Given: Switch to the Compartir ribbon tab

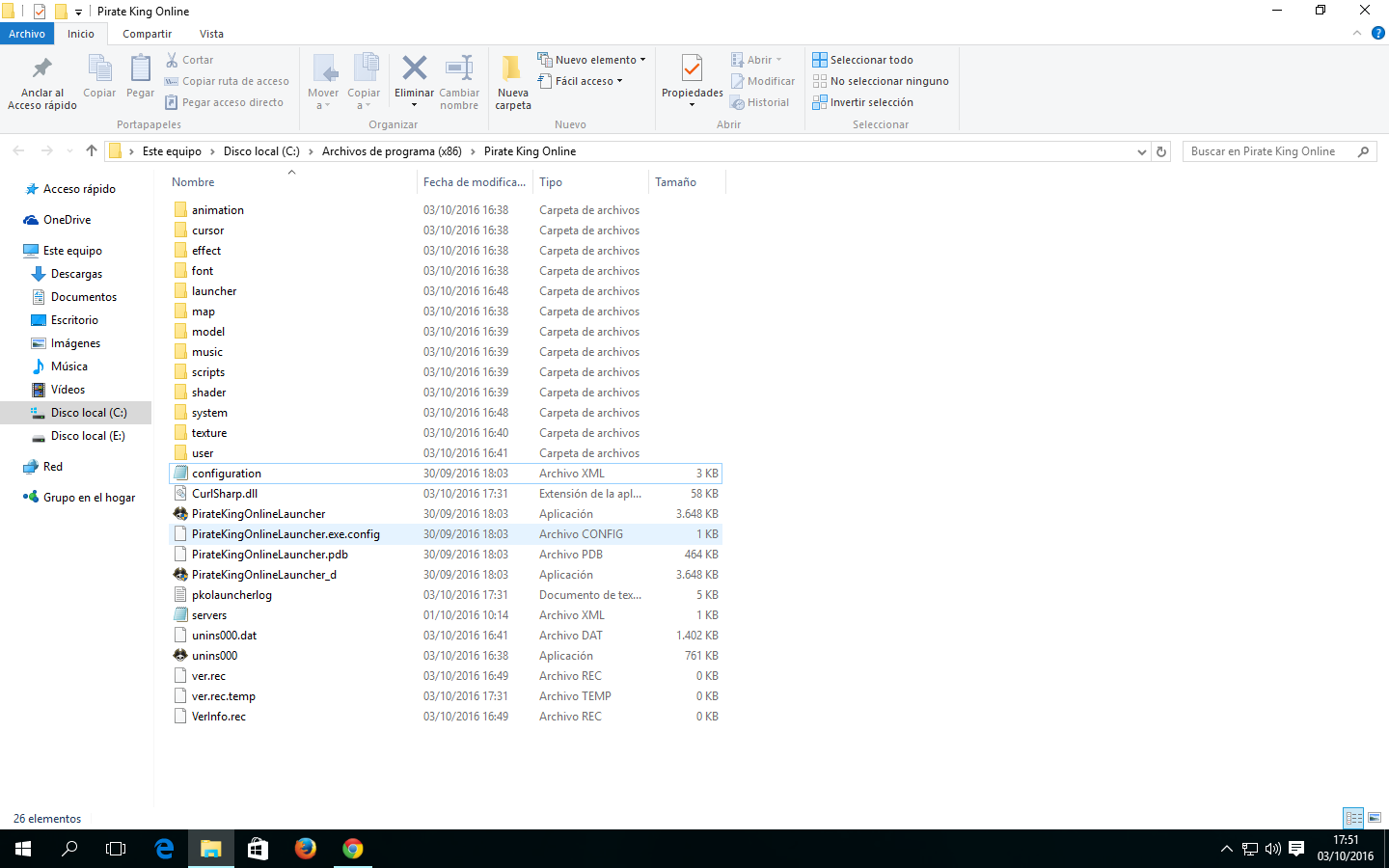Looking at the screenshot, I should tap(147, 34).
